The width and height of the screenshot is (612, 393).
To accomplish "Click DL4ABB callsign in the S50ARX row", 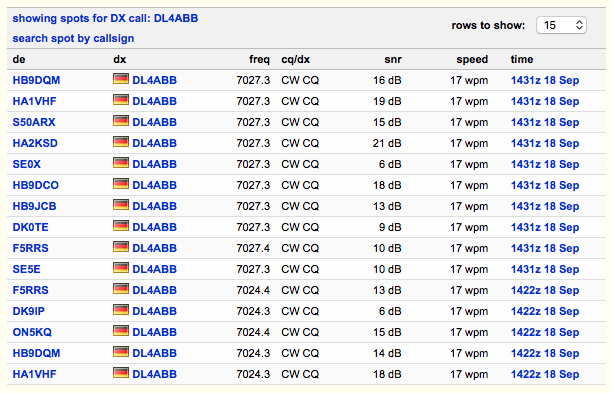I will (155, 122).
